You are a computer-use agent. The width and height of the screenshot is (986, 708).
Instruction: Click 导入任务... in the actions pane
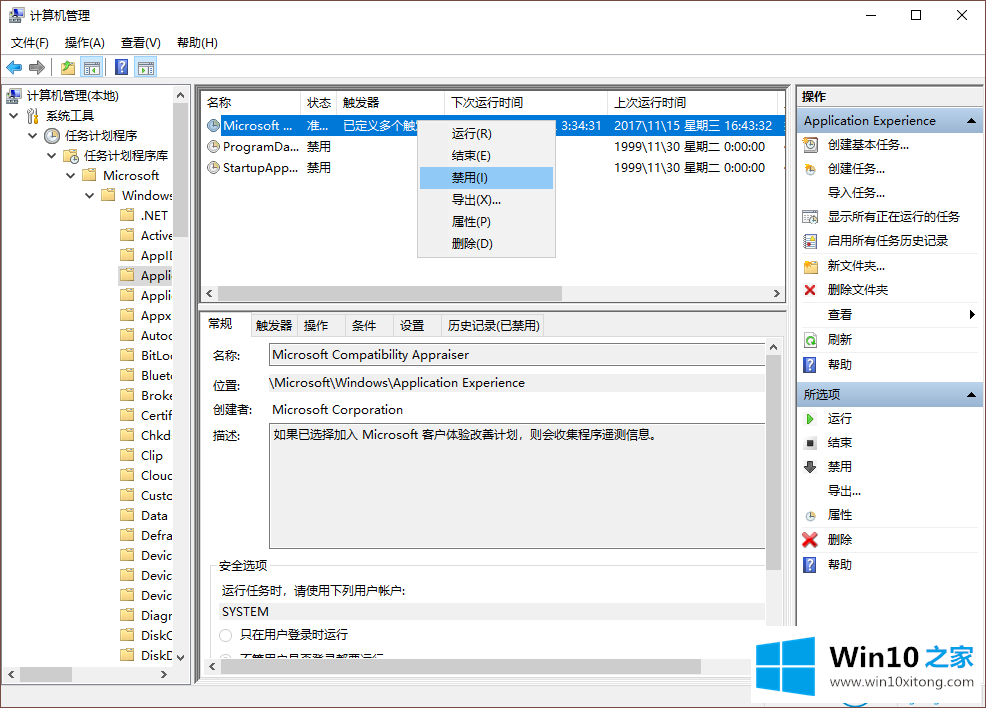(856, 193)
